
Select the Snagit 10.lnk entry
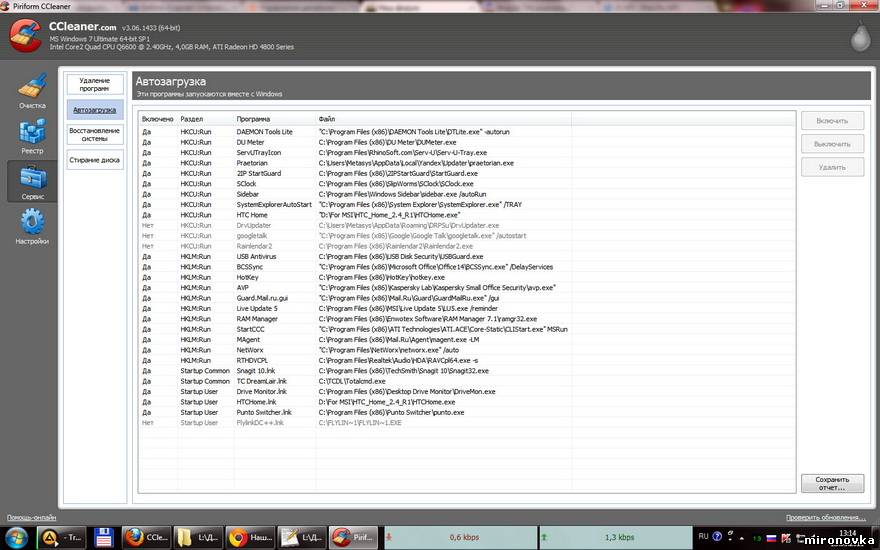(x=466, y=370)
